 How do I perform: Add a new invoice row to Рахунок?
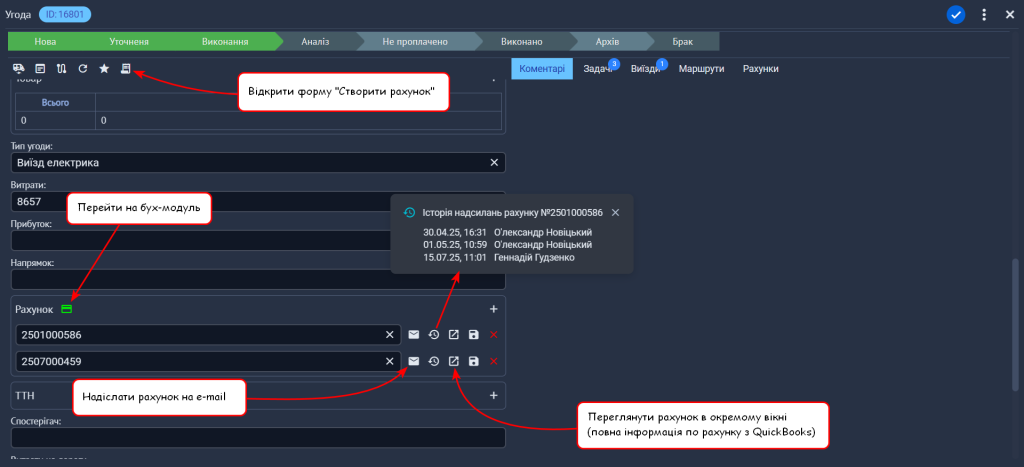pyautogui.click(x=494, y=308)
